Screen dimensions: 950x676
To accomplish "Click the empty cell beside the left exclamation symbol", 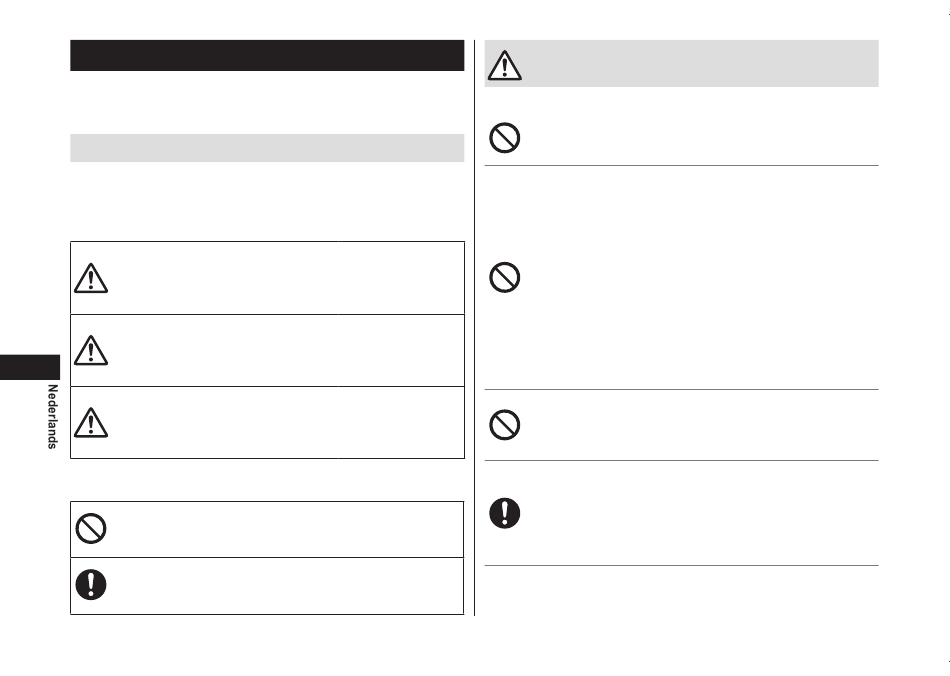I will coord(286,586).
